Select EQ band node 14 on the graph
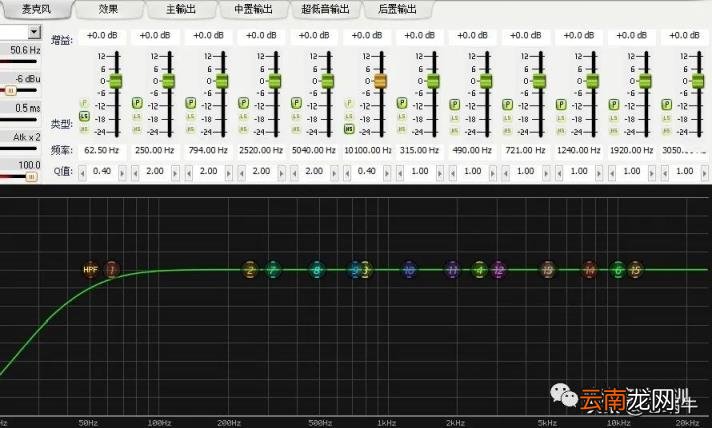Screen dimensions: 712x428 (589, 270)
